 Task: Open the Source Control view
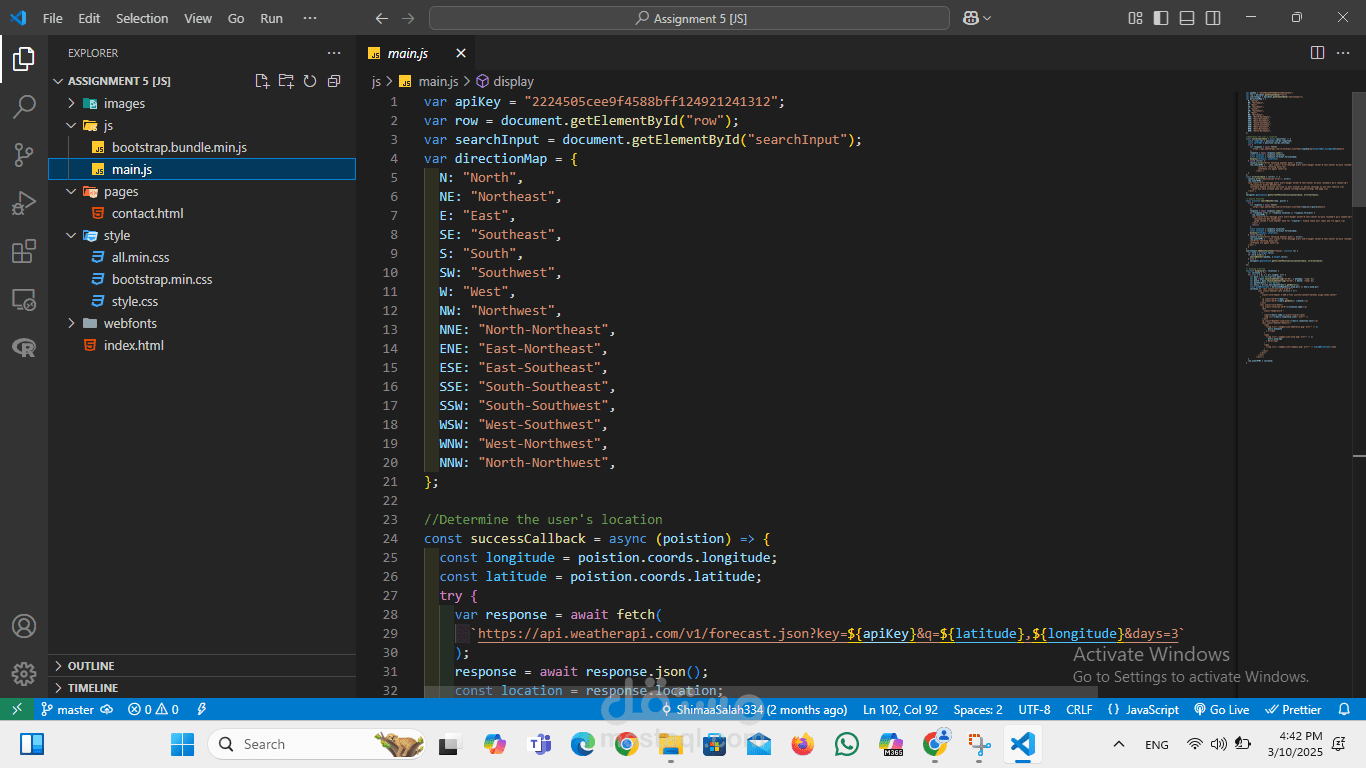coord(24,155)
